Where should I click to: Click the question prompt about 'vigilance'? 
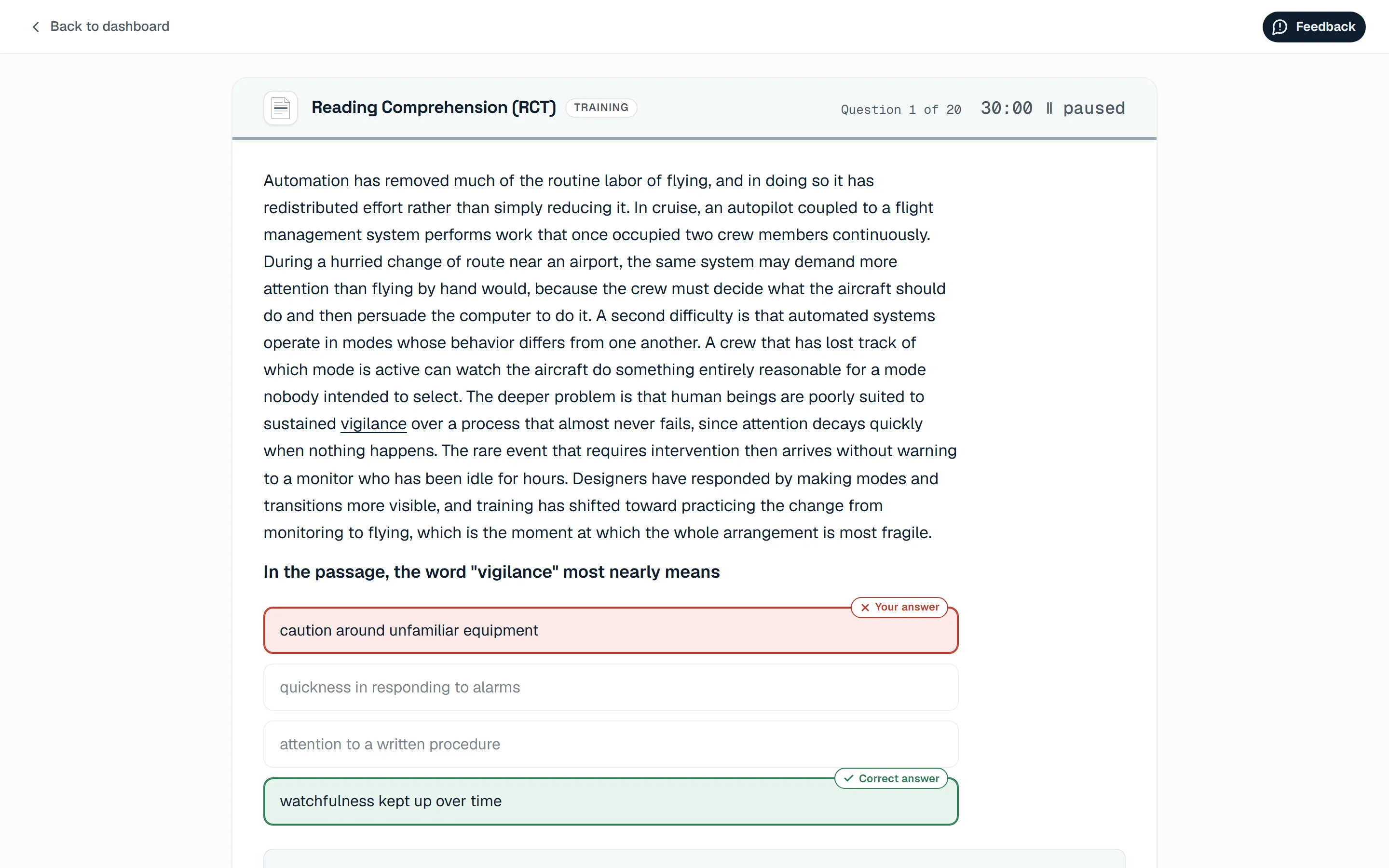[491, 572]
